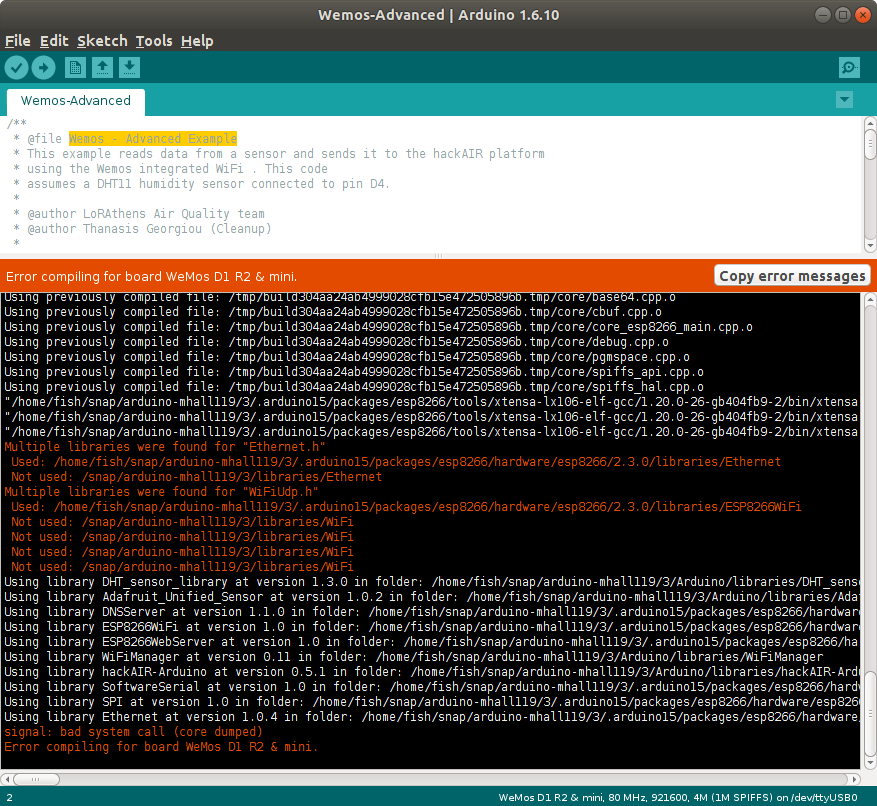Click Copy error messages button

[x=792, y=276]
